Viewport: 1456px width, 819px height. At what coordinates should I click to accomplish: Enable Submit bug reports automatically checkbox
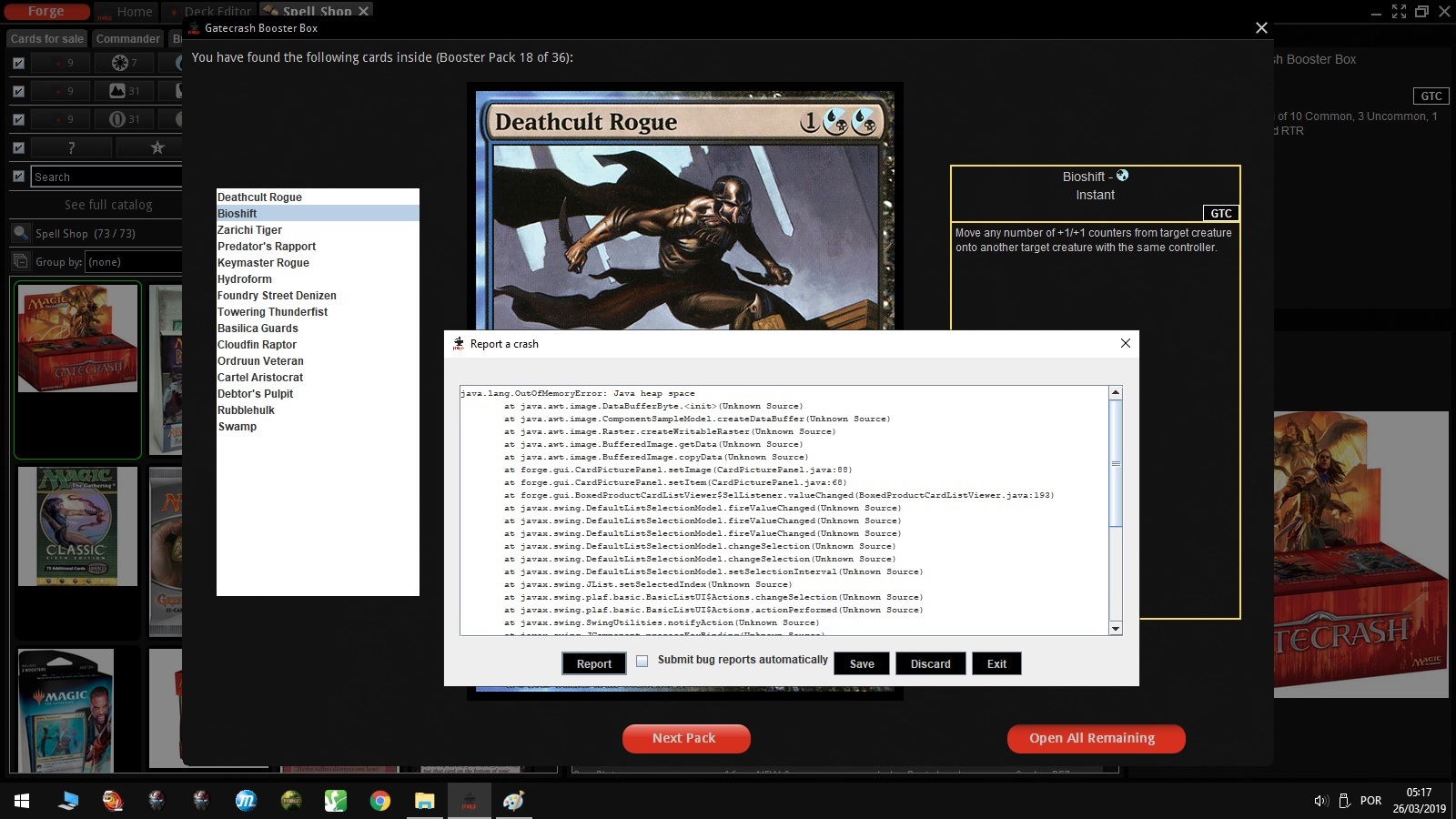point(642,662)
